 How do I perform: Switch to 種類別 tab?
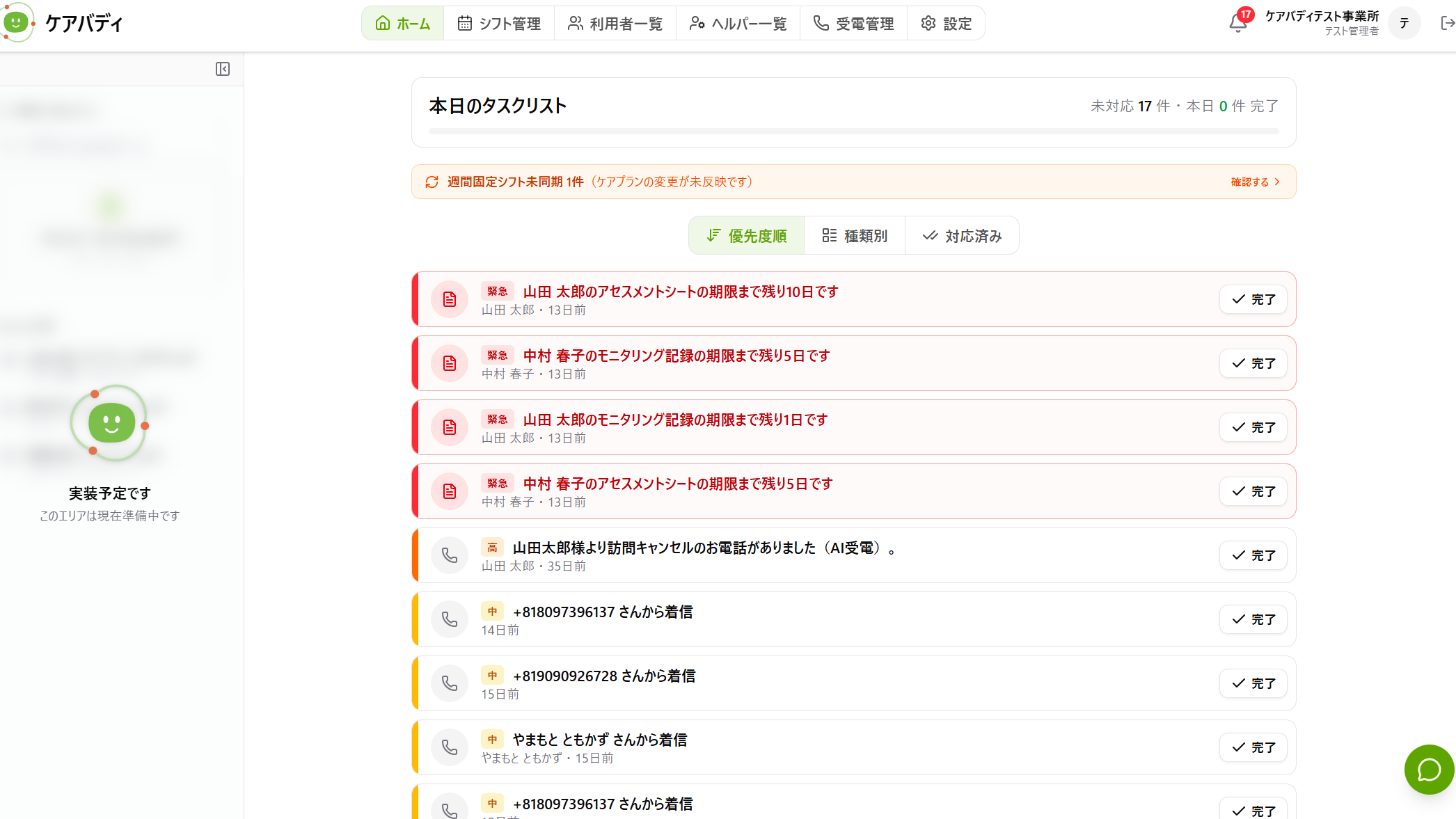855,236
